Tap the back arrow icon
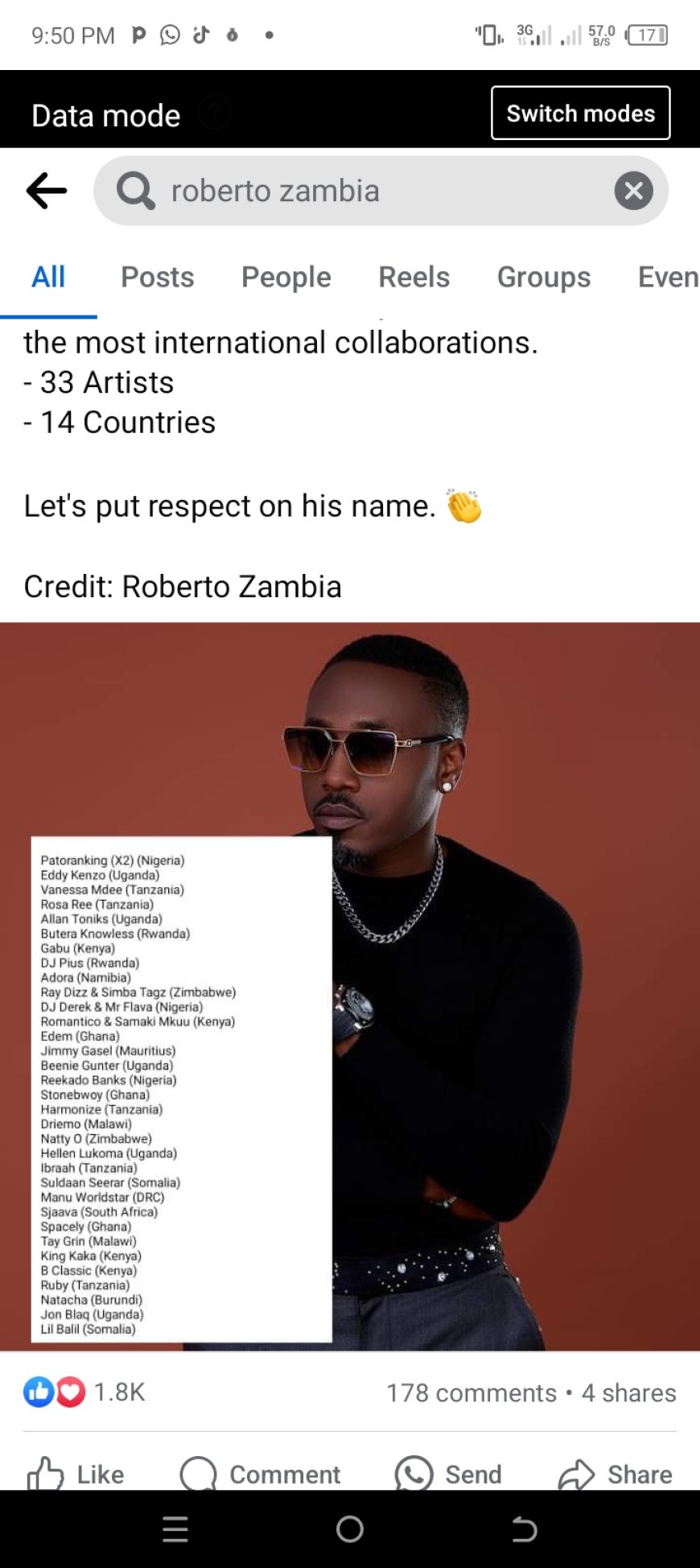The height and width of the screenshot is (1568, 700). (x=47, y=191)
